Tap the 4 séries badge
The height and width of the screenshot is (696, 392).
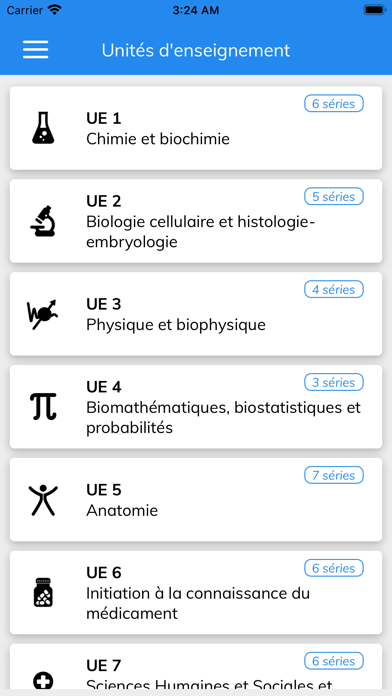[334, 289]
